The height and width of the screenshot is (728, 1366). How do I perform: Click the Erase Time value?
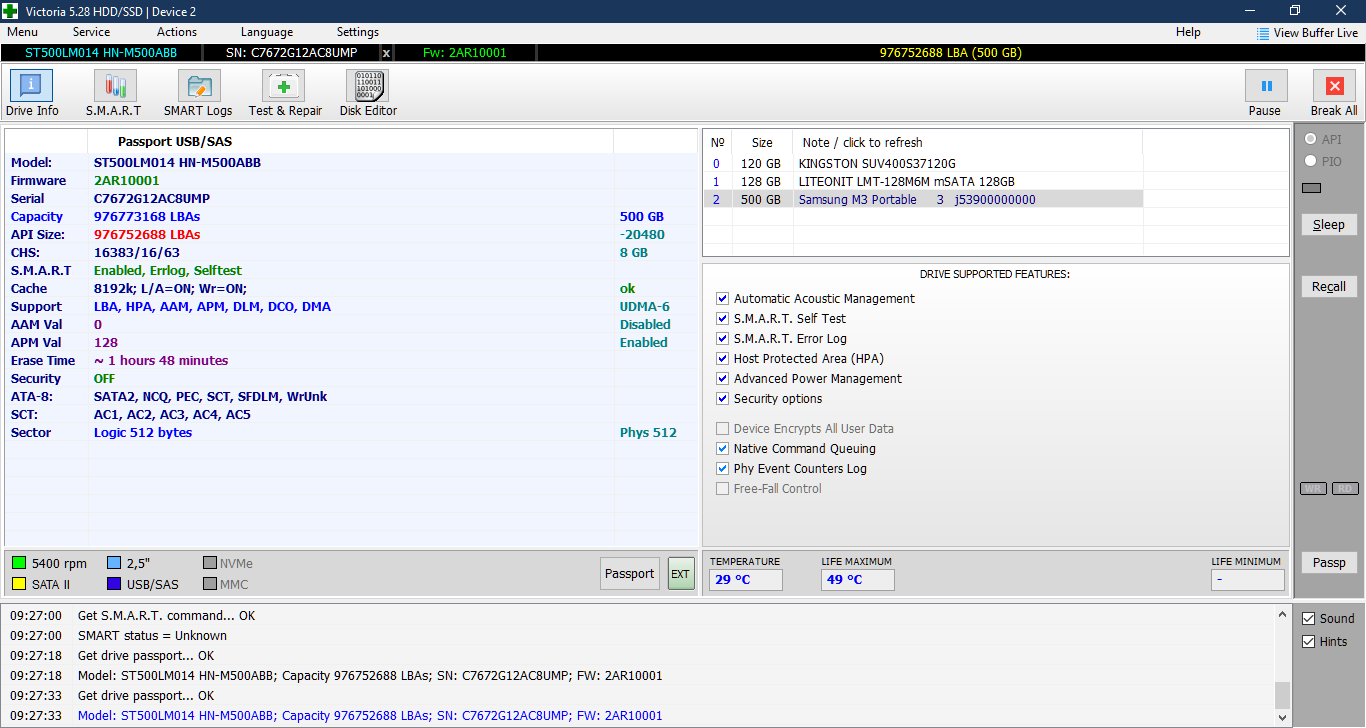(161, 361)
